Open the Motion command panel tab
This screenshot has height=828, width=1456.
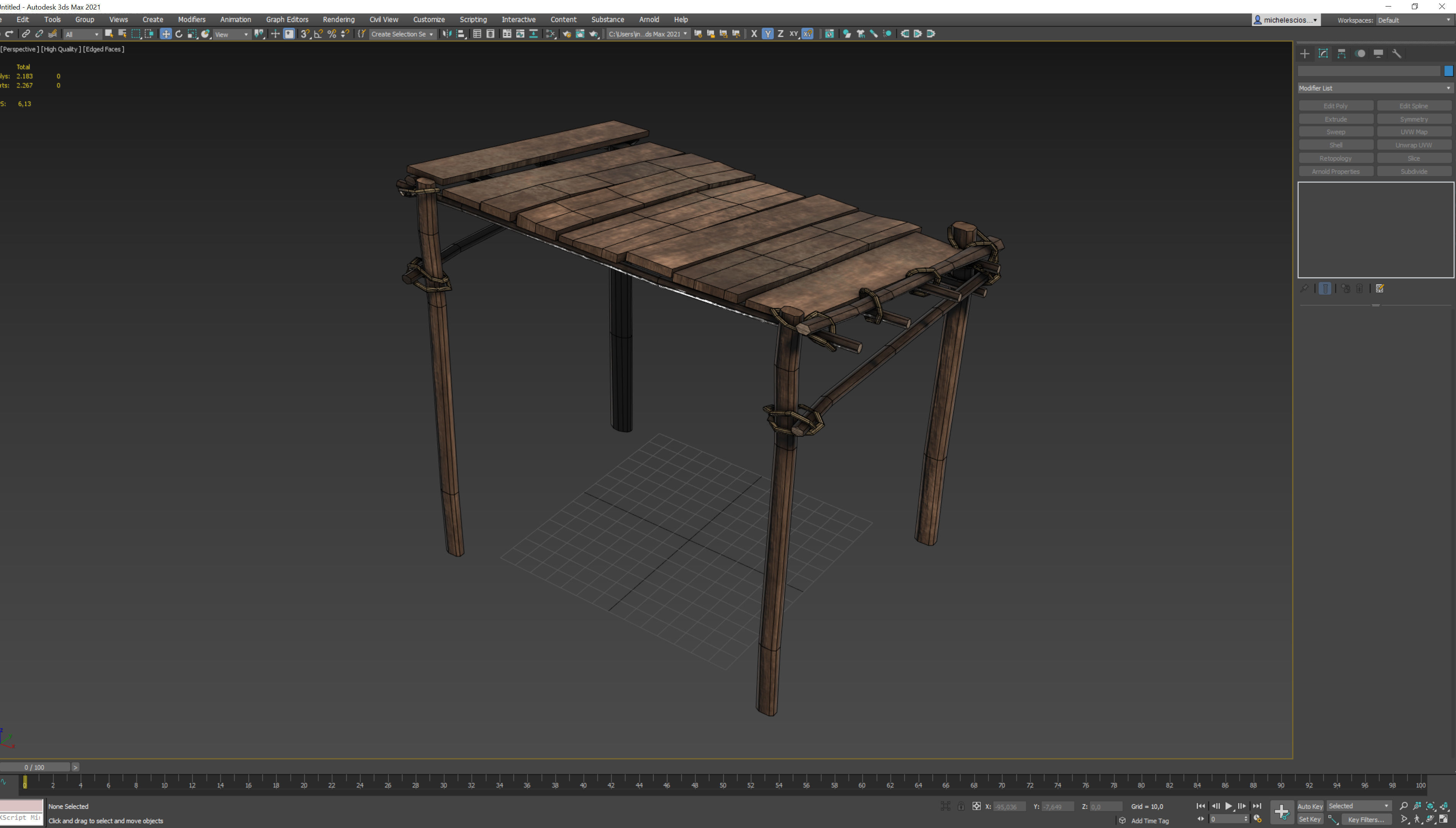[x=1361, y=53]
